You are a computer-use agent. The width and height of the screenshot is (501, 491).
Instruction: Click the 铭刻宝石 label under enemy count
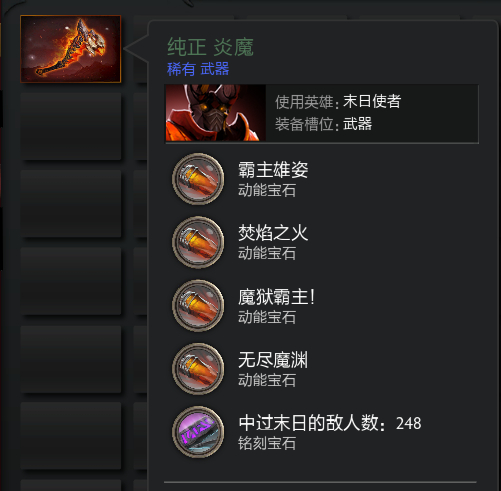pyautogui.click(x=267, y=444)
